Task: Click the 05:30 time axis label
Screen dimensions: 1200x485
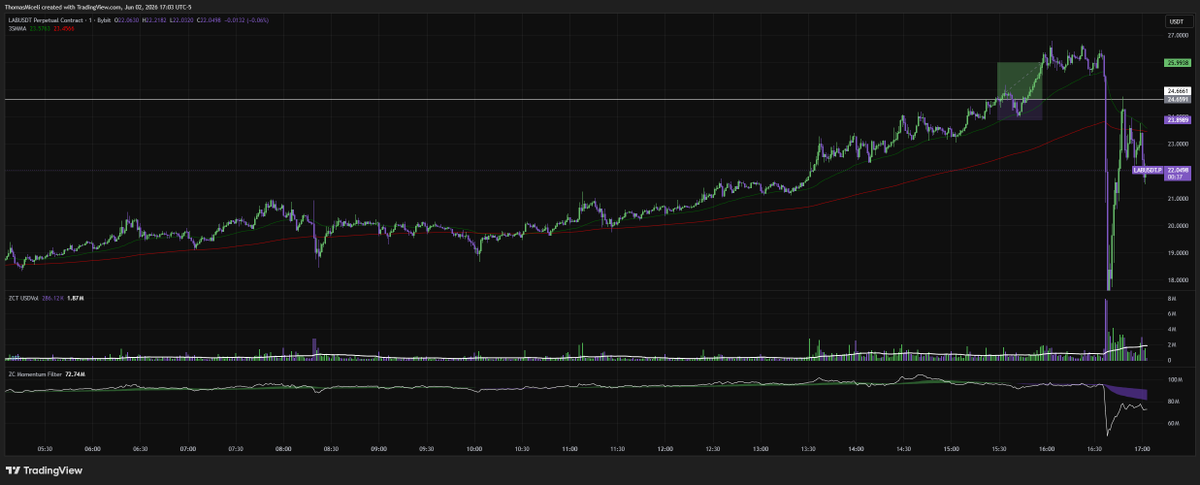Action: coord(45,449)
